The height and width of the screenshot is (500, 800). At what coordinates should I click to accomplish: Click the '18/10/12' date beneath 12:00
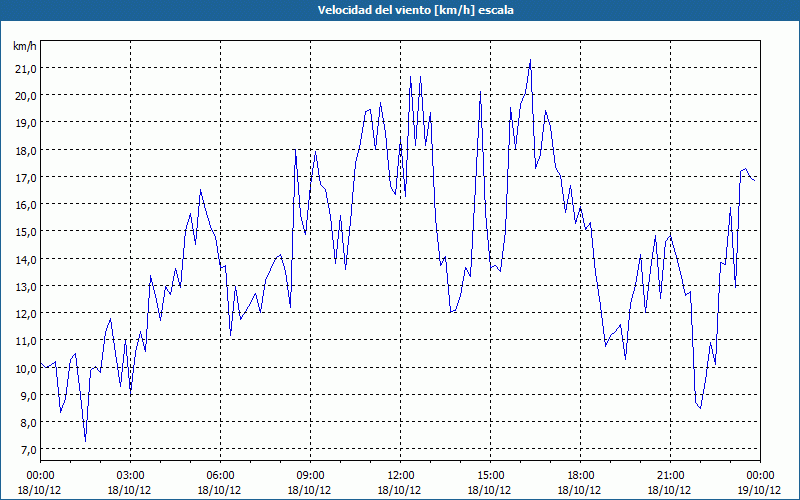coord(401,490)
